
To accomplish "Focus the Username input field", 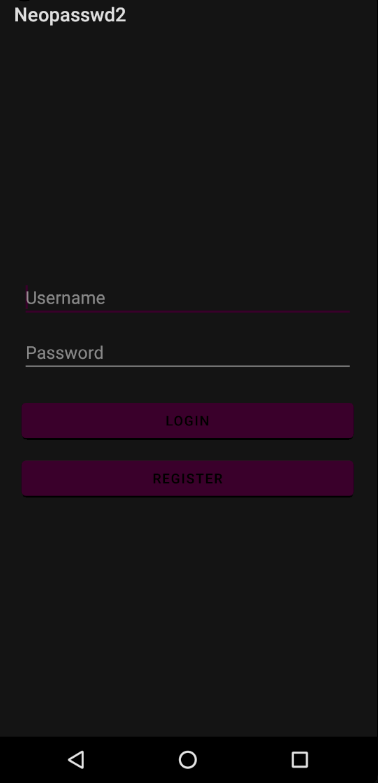I will coord(188,298).
